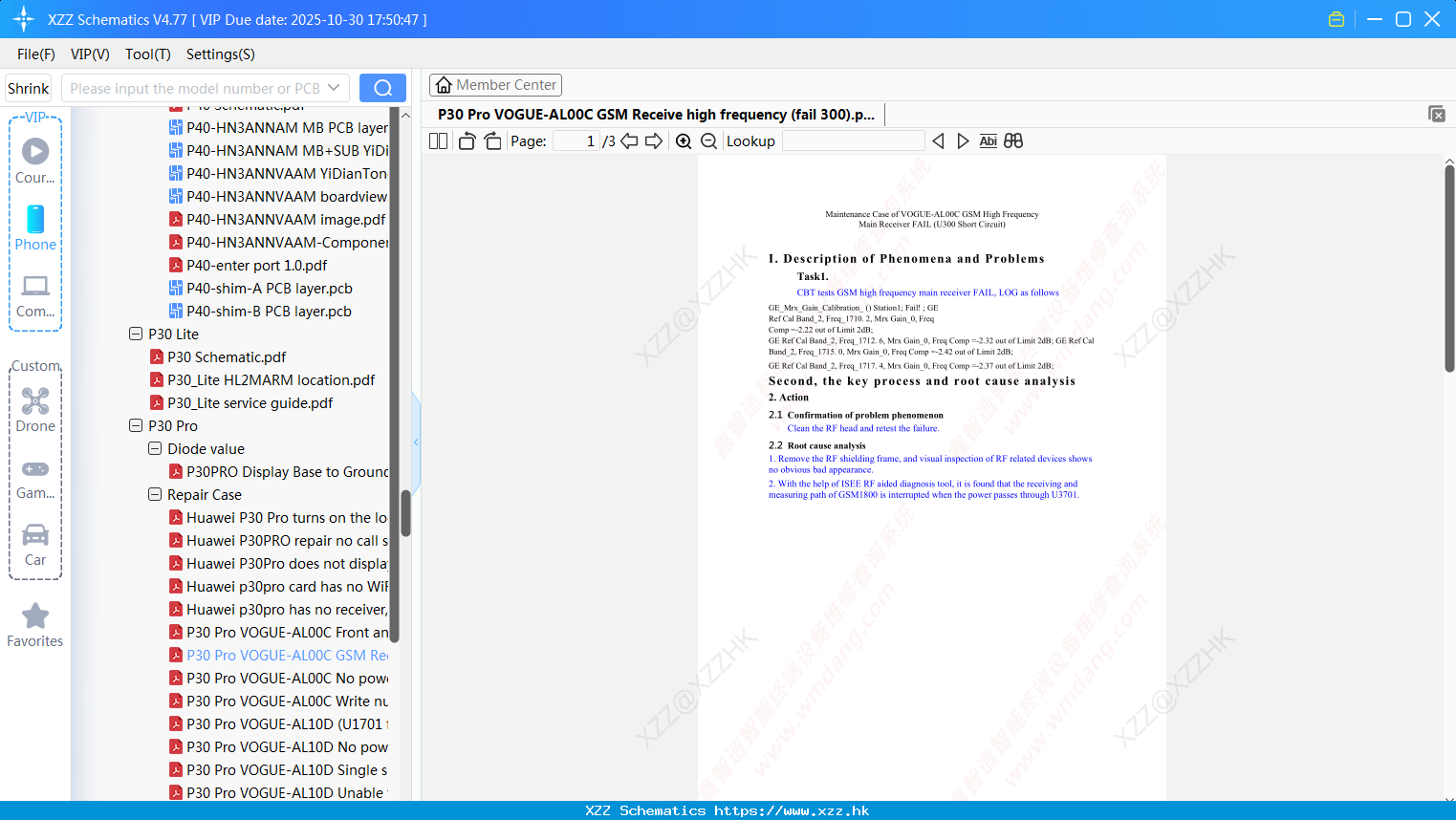Image resolution: width=1456 pixels, height=820 pixels.
Task: Open P40-HN3ANNVAAM image.pdf
Action: click(277, 219)
